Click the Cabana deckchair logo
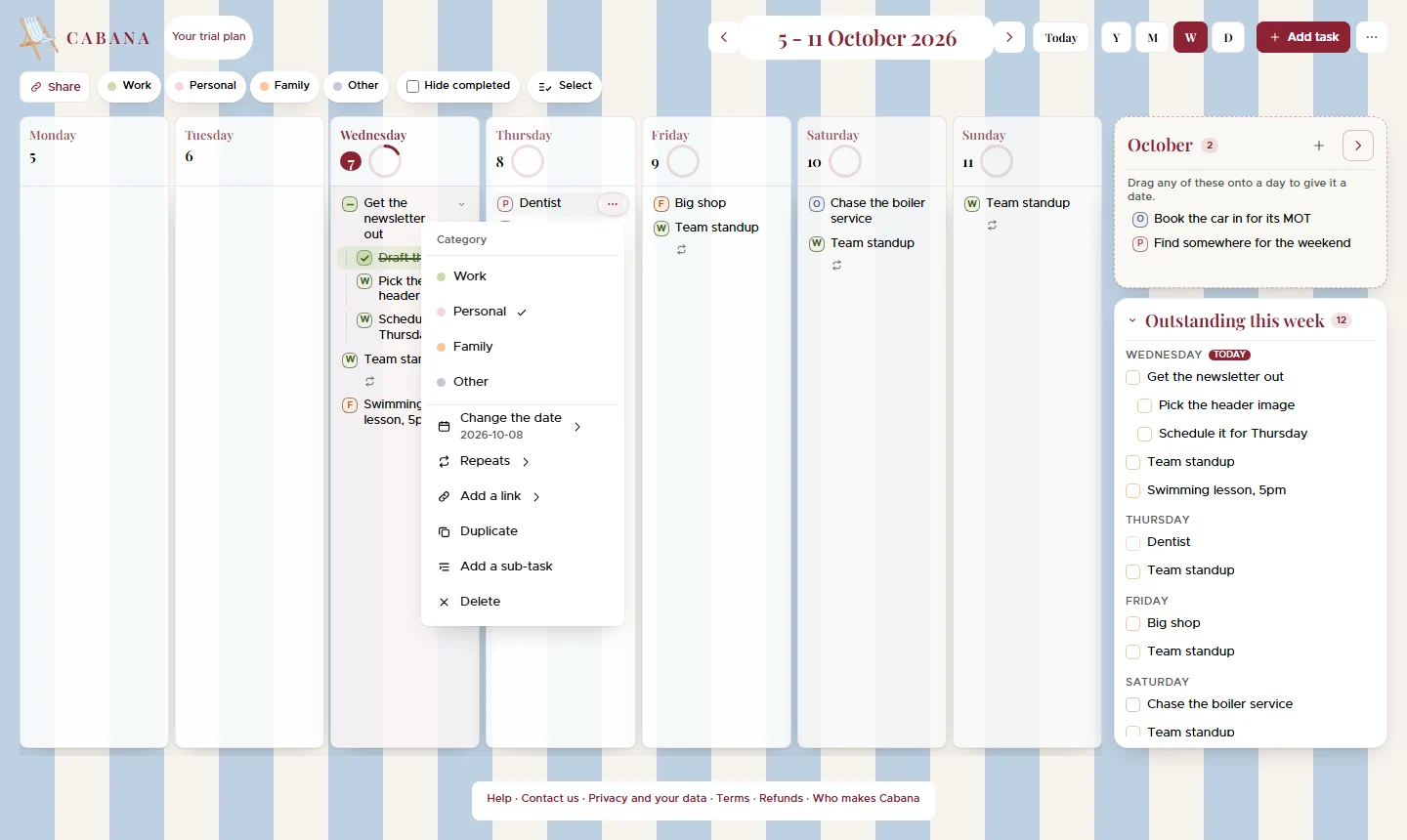Viewport: 1407px width, 840px height. (x=38, y=38)
